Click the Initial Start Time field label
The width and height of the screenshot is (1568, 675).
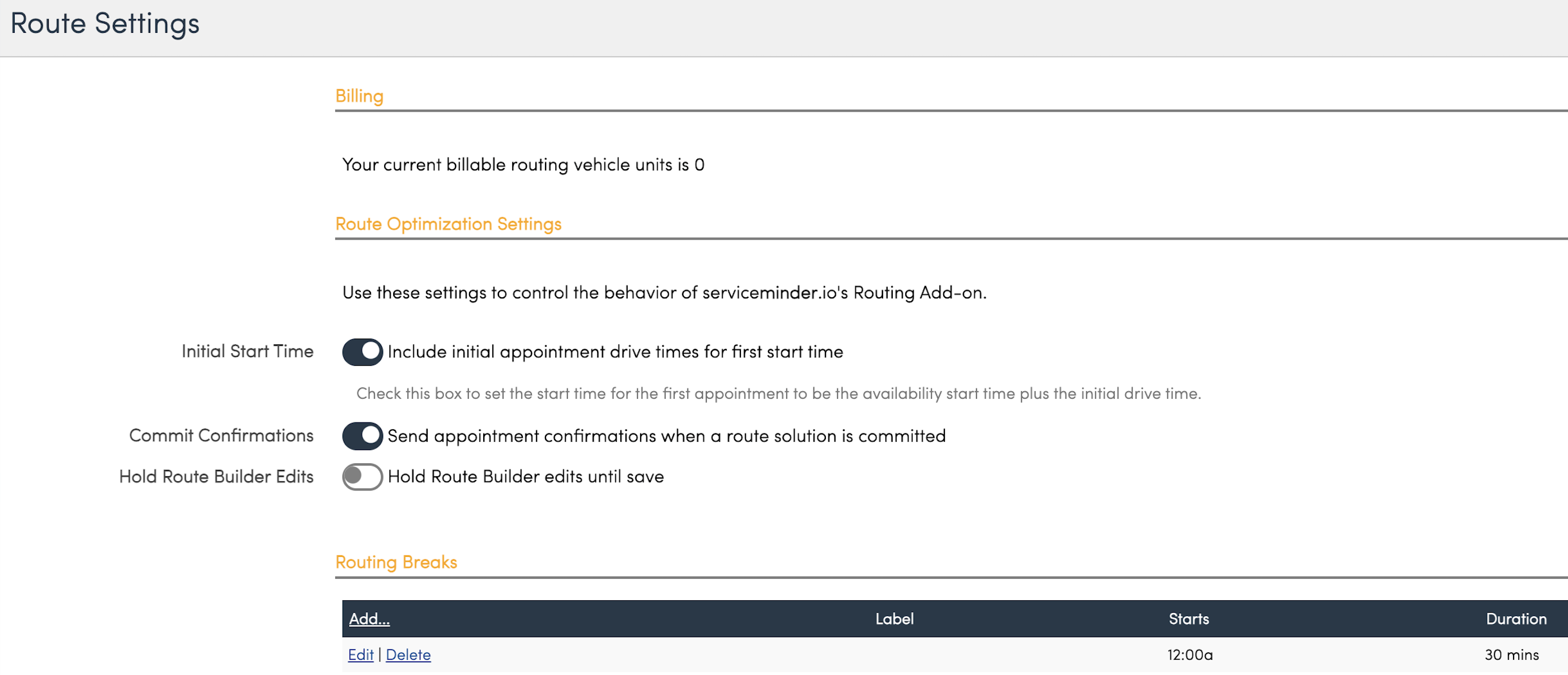(247, 351)
